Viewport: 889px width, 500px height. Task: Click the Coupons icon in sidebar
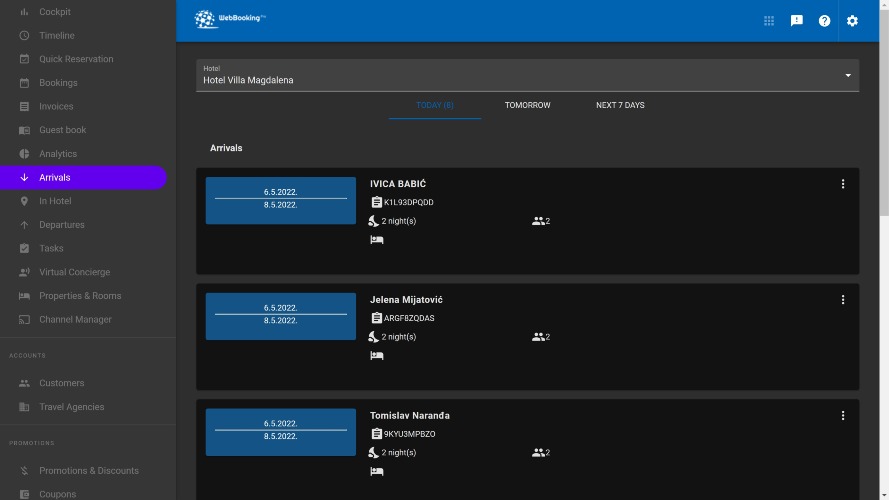24,494
